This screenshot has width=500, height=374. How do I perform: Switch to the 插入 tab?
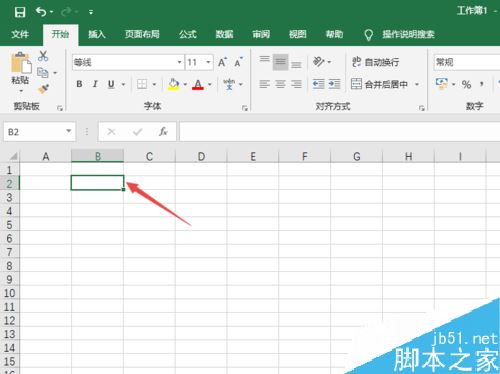pyautogui.click(x=97, y=34)
